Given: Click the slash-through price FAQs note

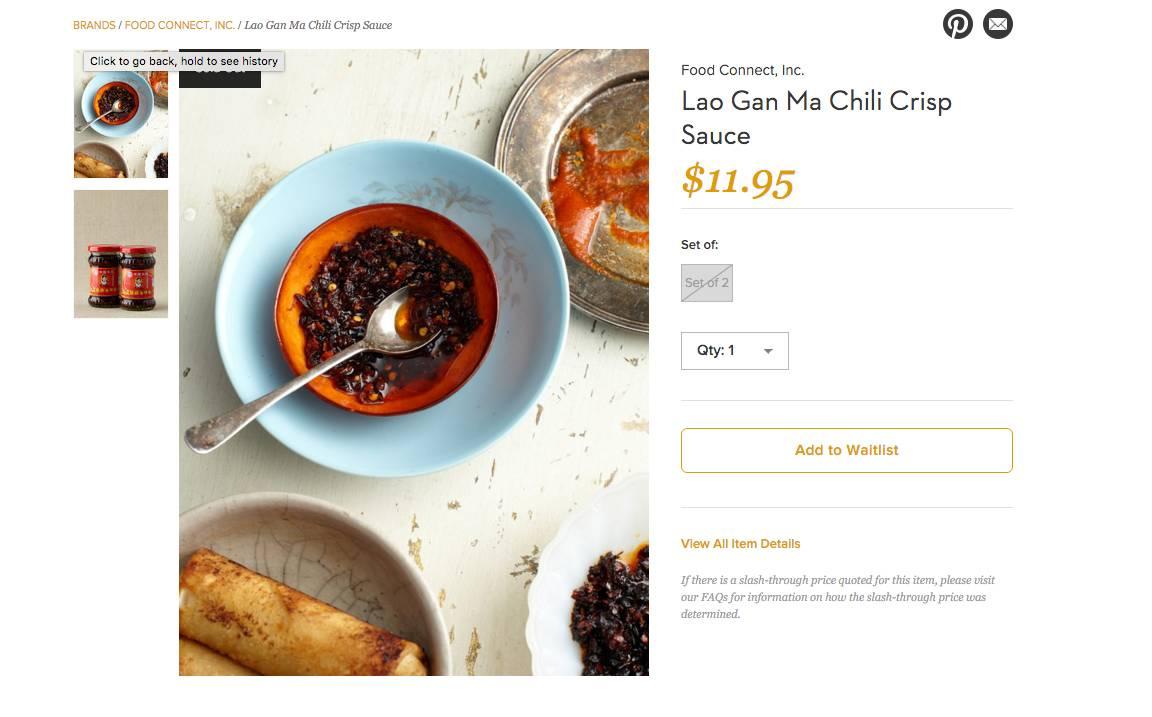Looking at the screenshot, I should pyautogui.click(x=838, y=597).
